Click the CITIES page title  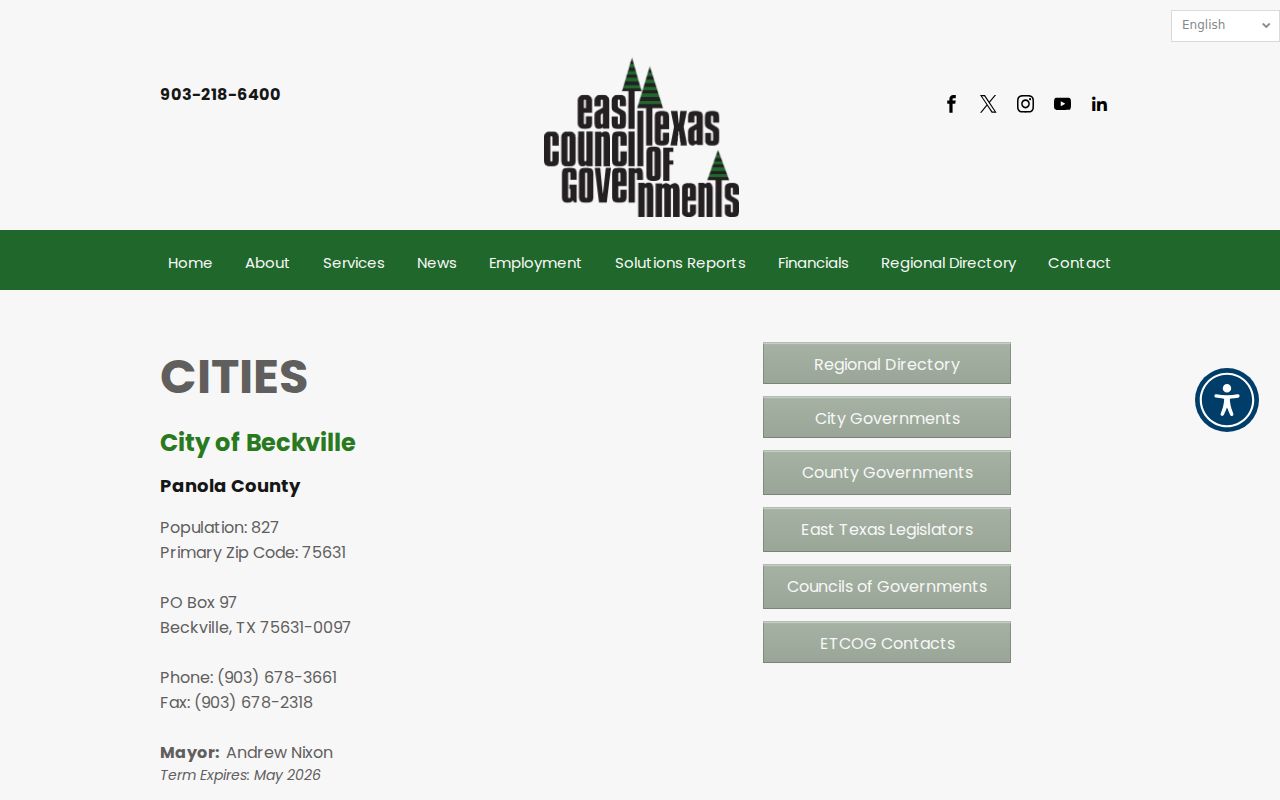(x=234, y=377)
